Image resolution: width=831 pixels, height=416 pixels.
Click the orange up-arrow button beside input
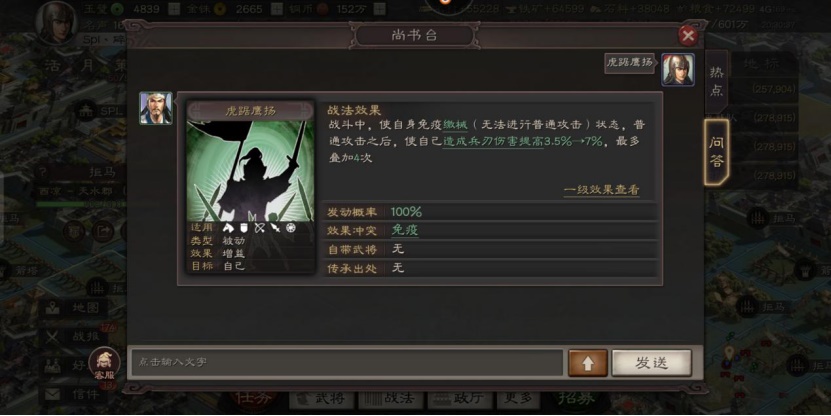coord(588,363)
